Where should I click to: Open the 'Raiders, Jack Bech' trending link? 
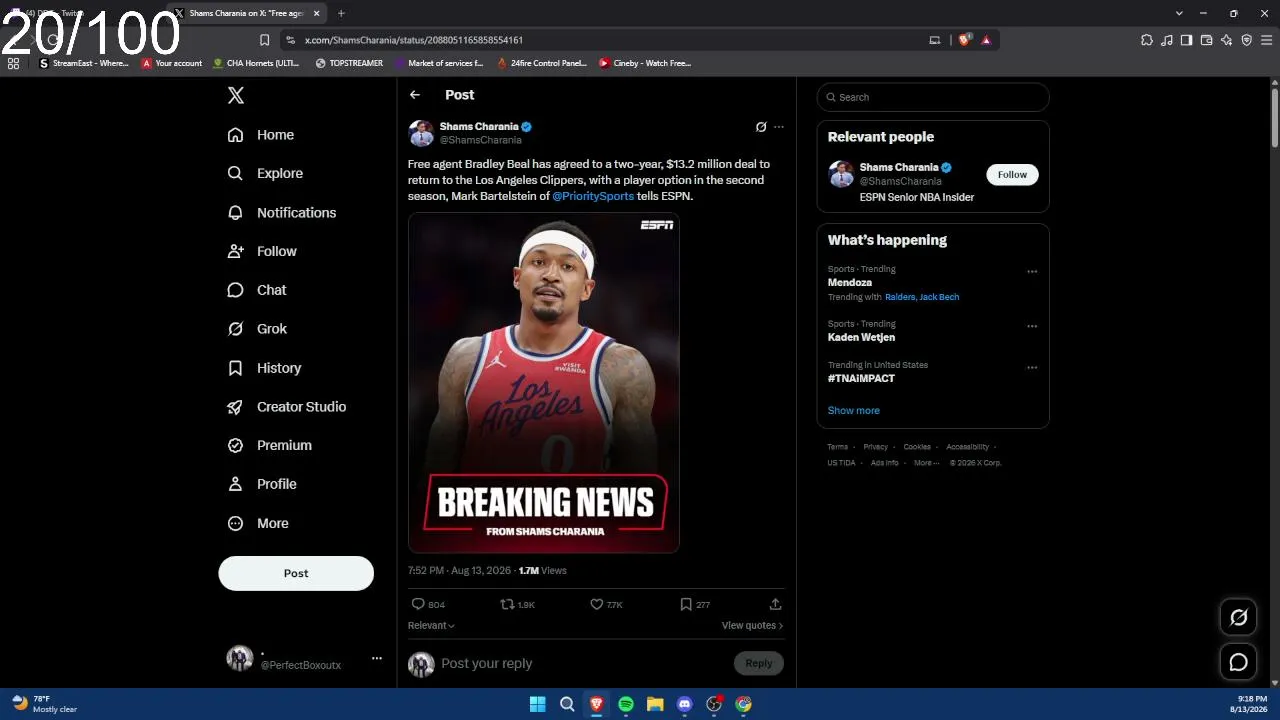point(922,297)
